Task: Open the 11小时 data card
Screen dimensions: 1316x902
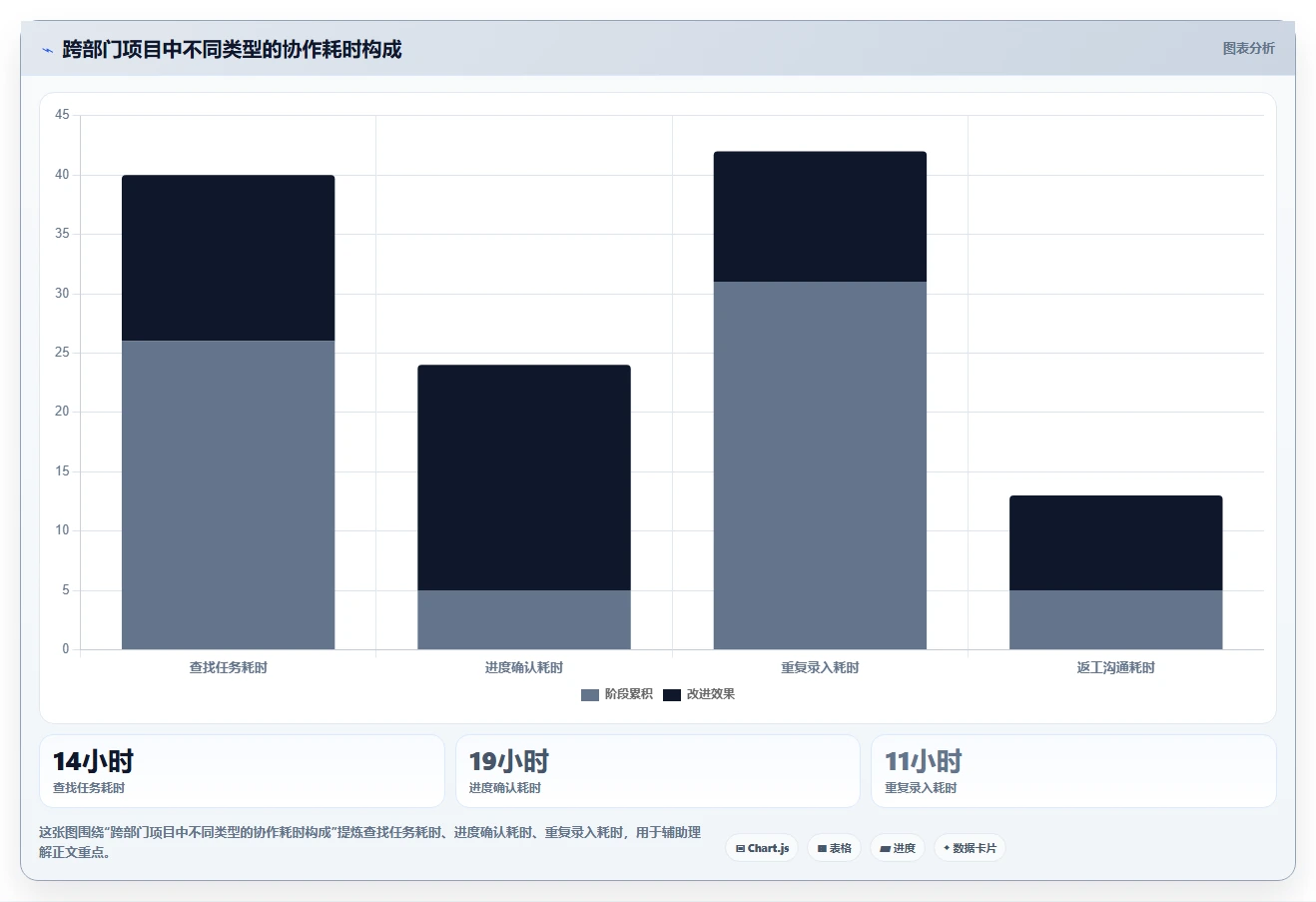Action: (1073, 771)
